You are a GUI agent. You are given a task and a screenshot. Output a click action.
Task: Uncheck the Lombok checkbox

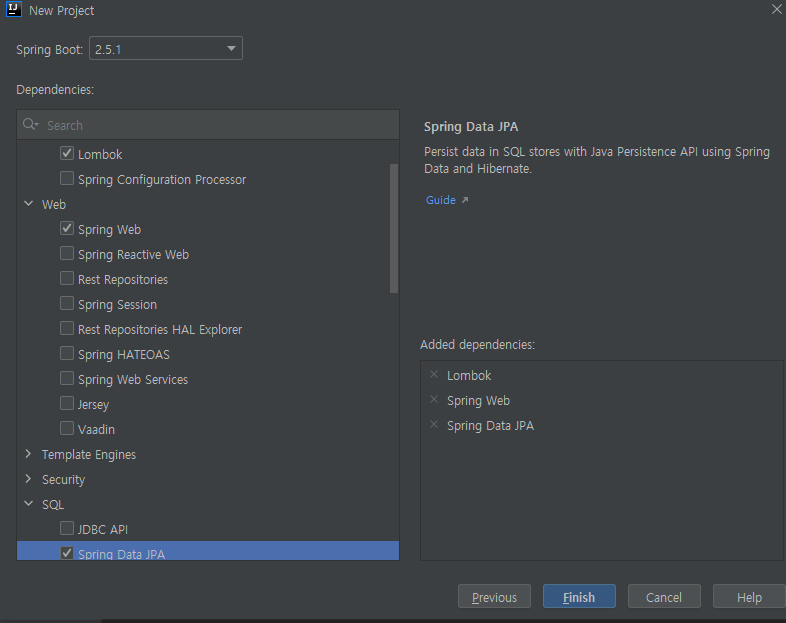67,153
